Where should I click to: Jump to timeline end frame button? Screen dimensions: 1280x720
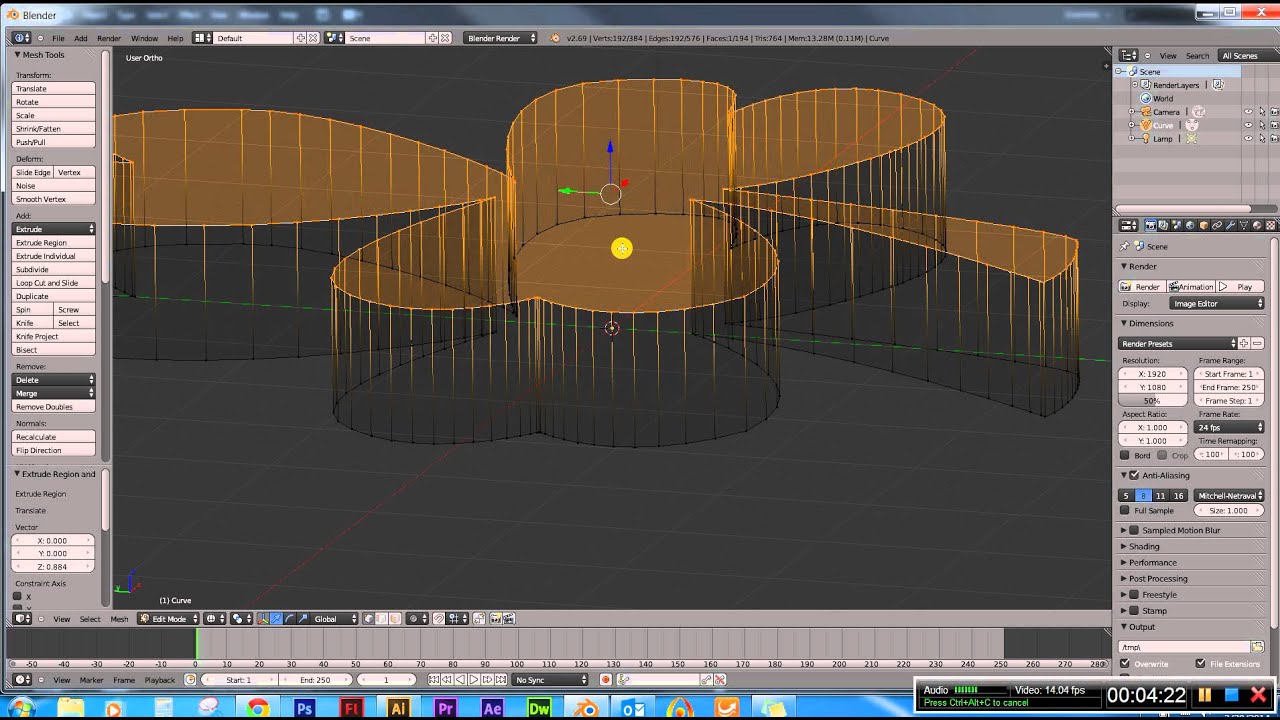point(499,680)
